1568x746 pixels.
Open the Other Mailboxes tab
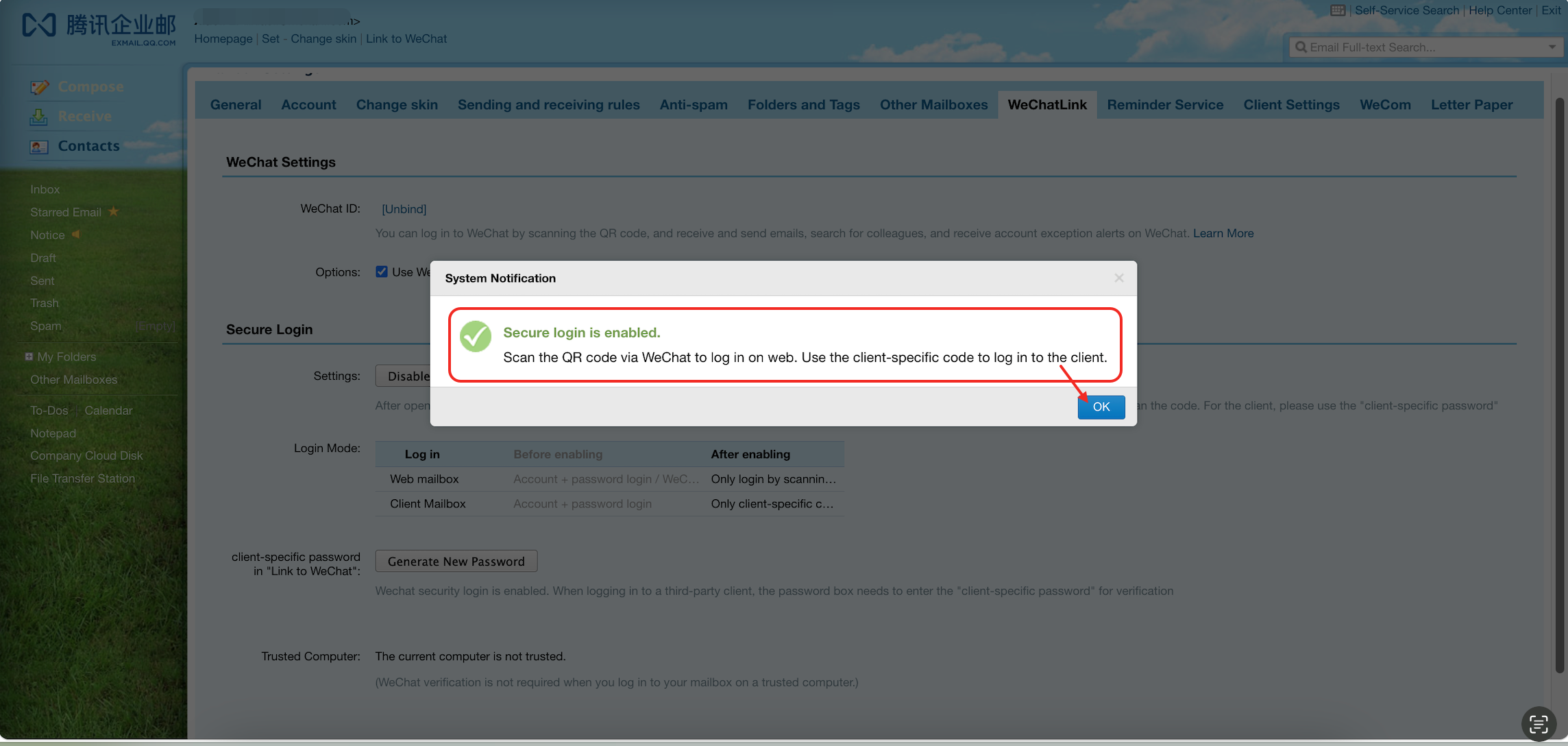point(933,105)
